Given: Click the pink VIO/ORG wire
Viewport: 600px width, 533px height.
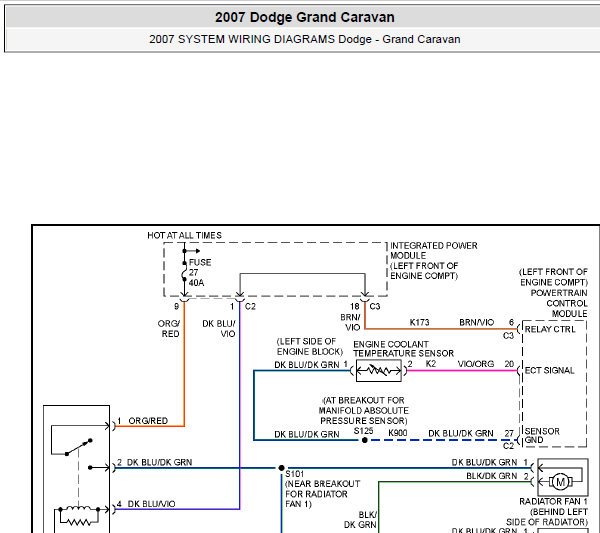Looking at the screenshot, I should pyautogui.click(x=462, y=370).
